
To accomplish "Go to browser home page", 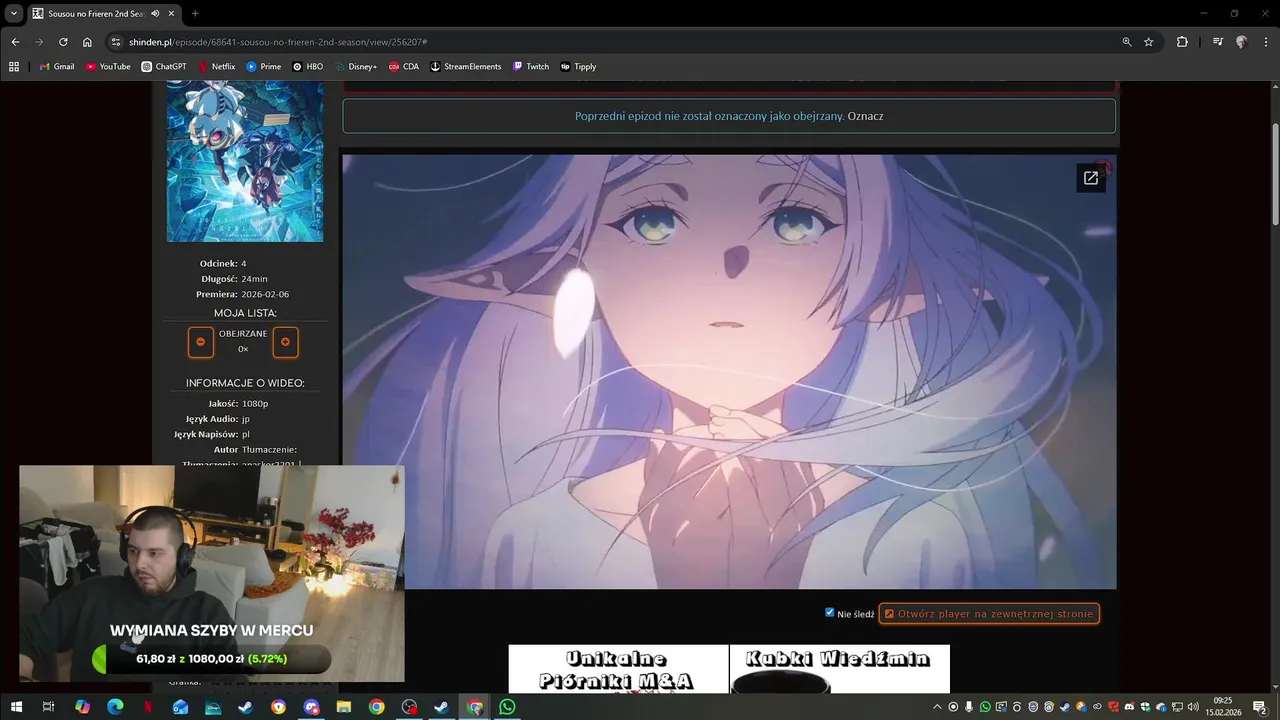I will click(x=87, y=42).
